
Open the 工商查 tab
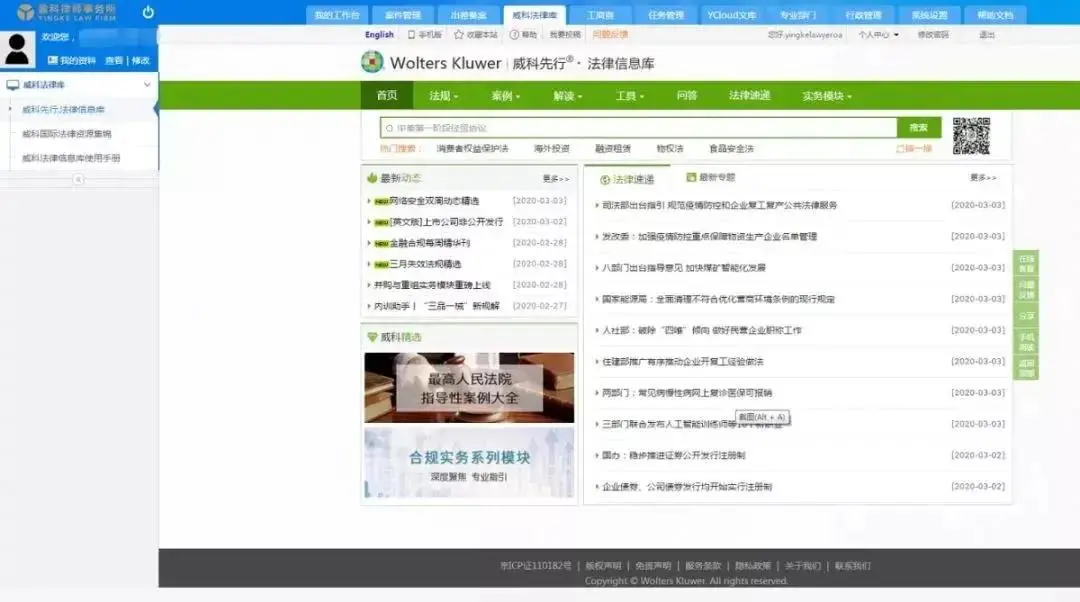coord(601,14)
